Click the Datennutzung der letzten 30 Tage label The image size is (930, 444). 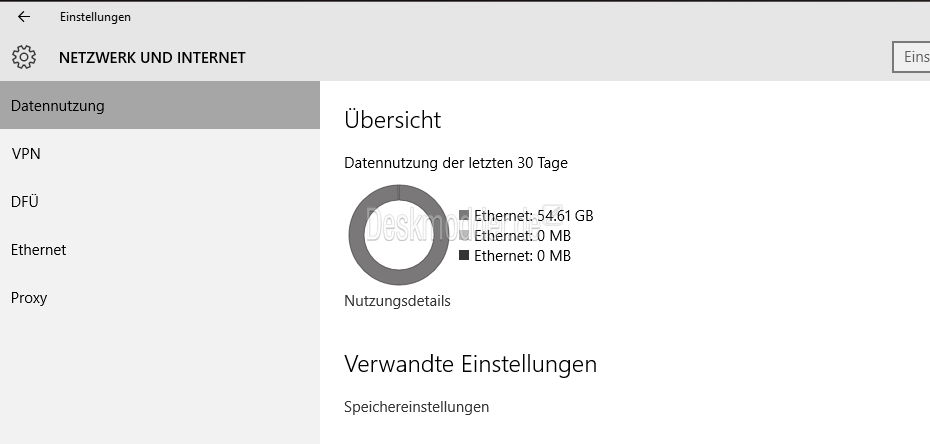[456, 162]
